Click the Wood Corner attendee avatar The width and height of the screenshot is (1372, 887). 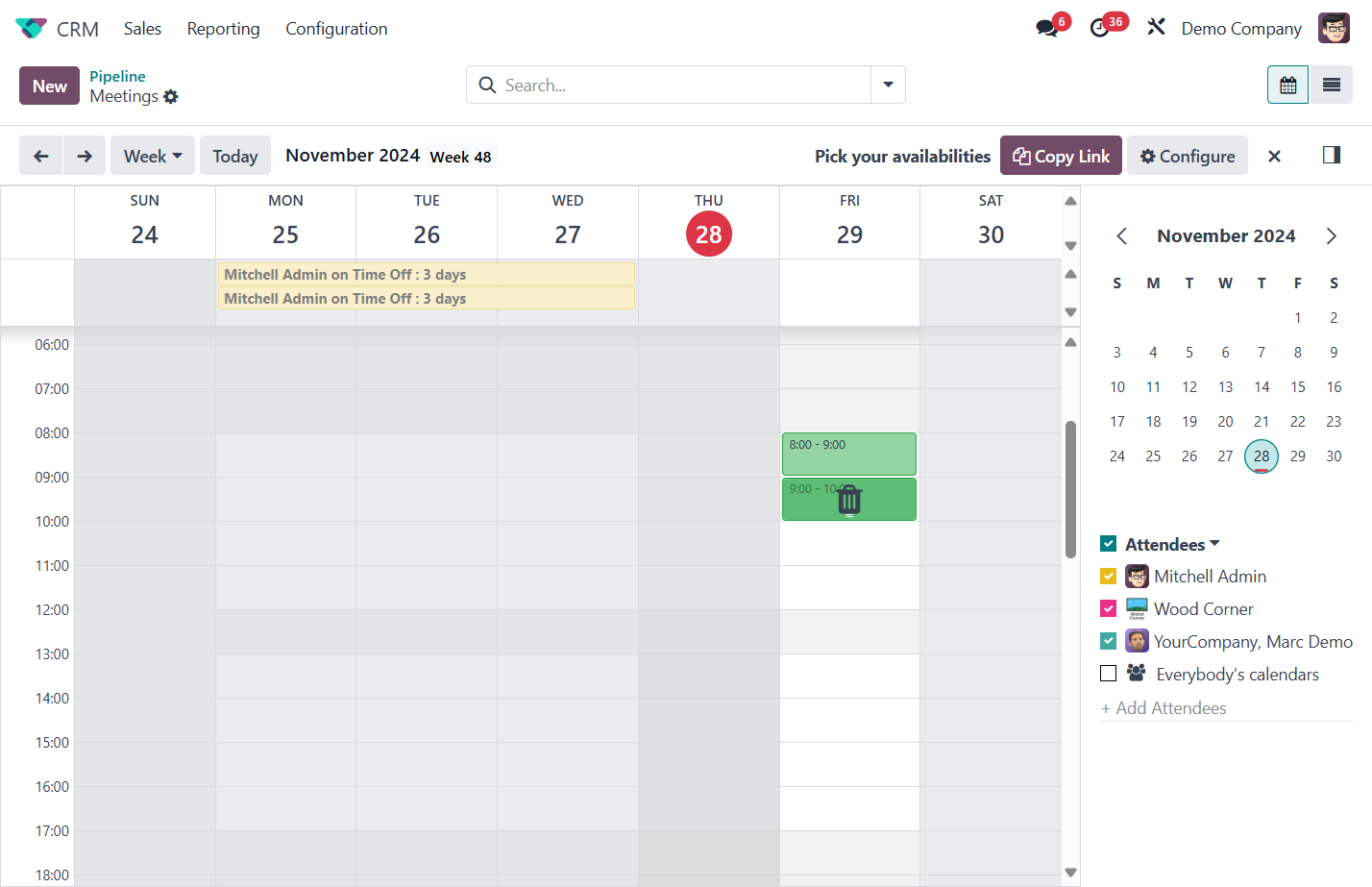[1137, 608]
